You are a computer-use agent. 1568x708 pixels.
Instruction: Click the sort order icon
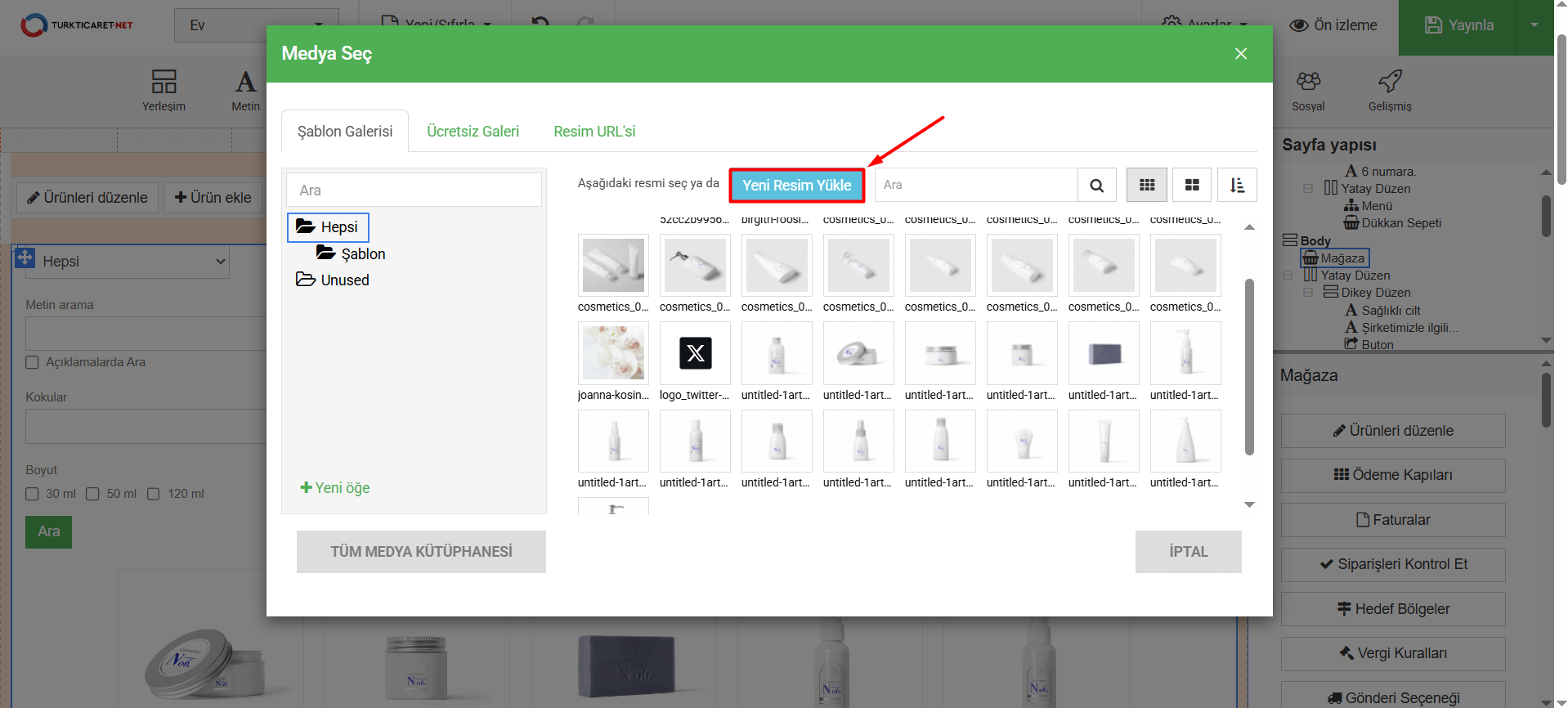[x=1237, y=186]
